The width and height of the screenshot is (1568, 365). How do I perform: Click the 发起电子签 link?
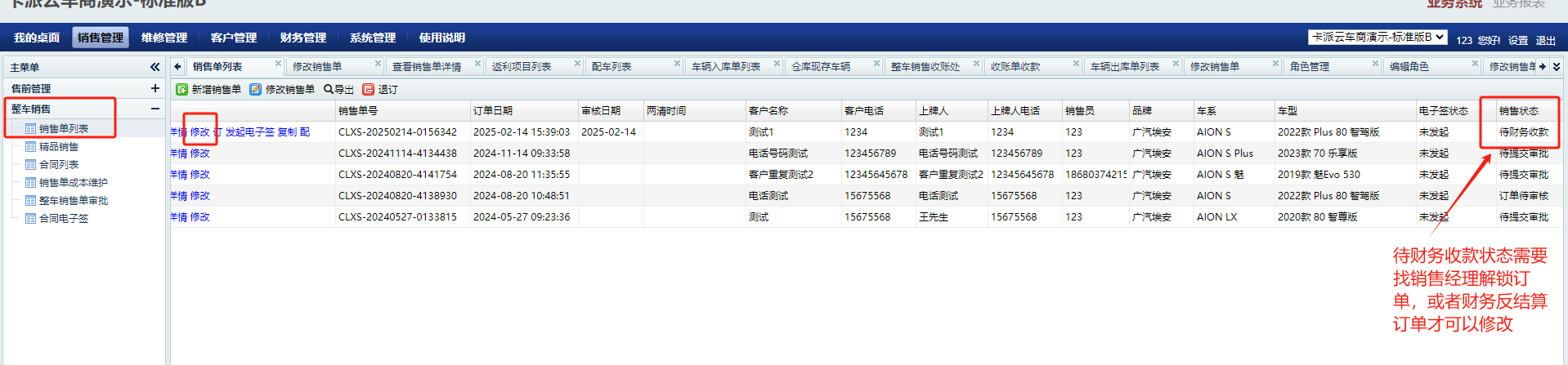(250, 132)
